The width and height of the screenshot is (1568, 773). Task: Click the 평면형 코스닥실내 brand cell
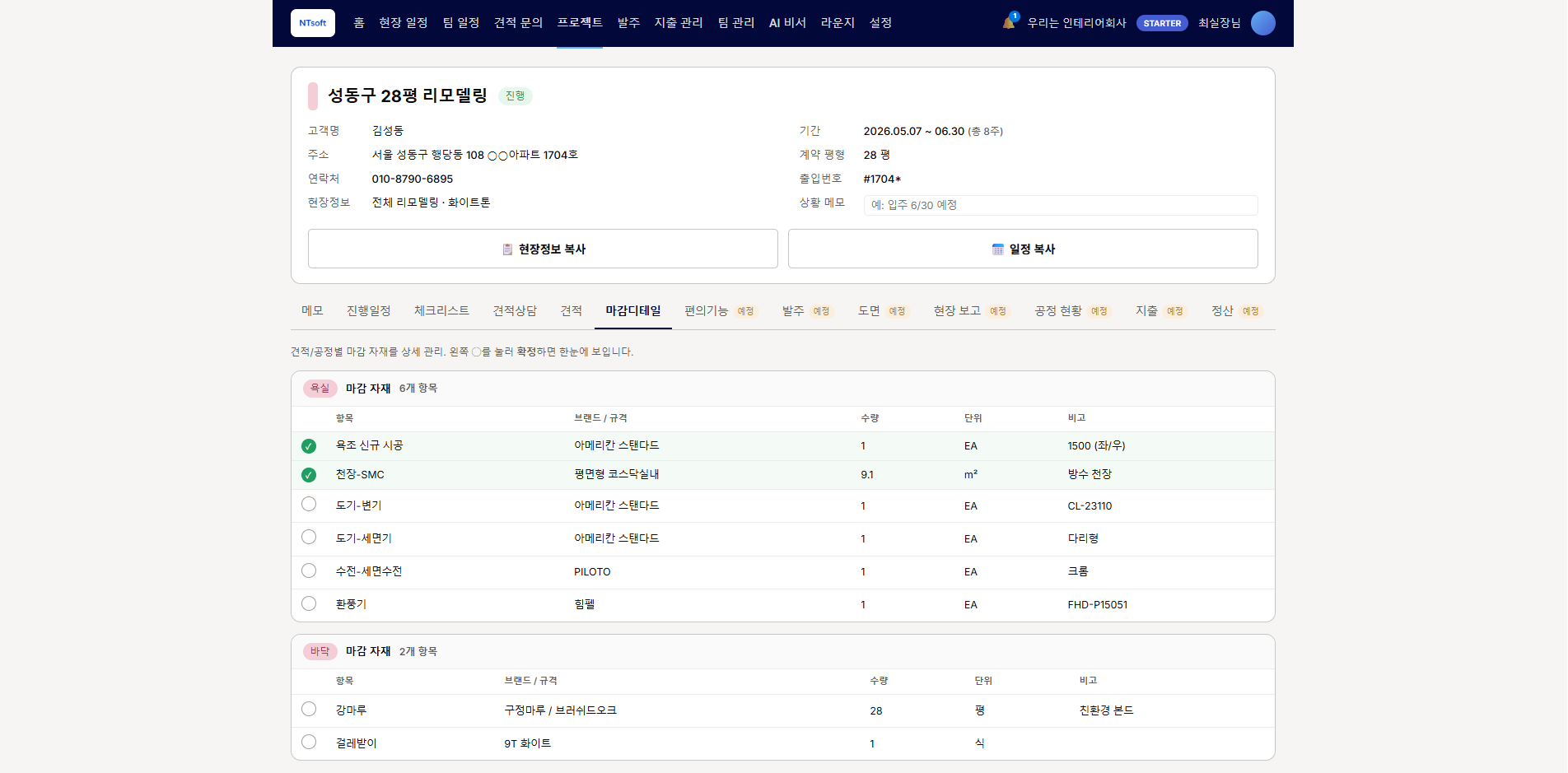pos(617,474)
